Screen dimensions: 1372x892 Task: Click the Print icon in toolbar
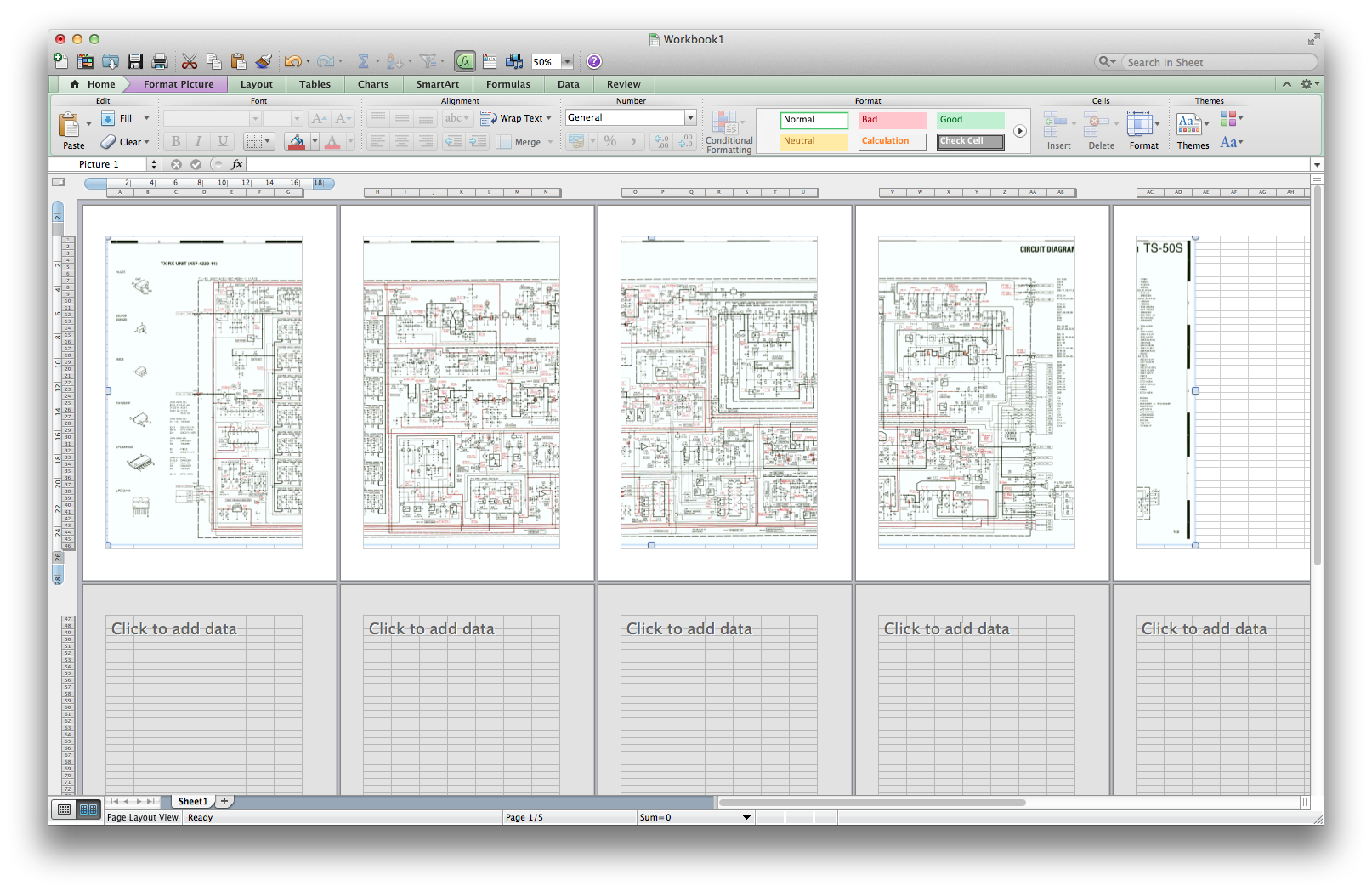[x=159, y=61]
